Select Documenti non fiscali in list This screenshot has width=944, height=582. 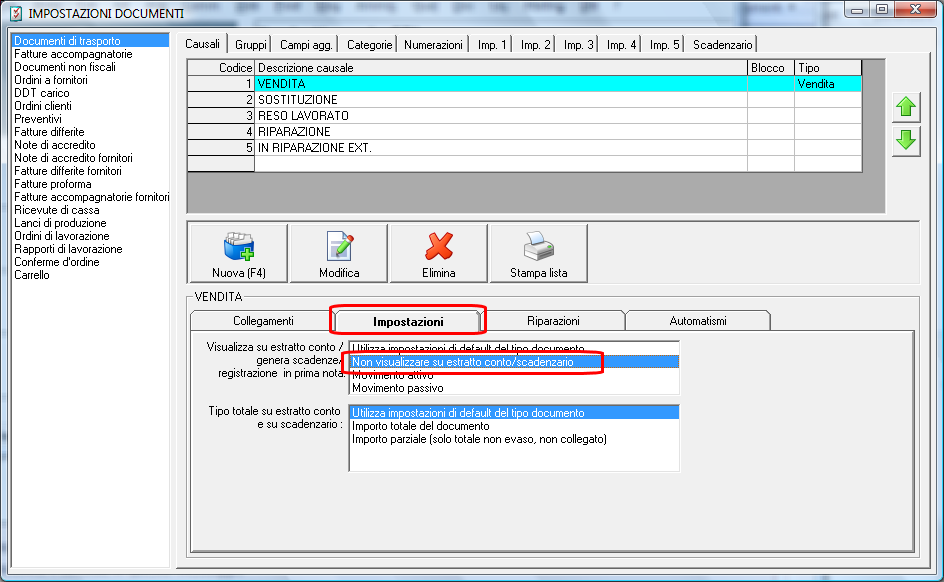tap(90, 67)
